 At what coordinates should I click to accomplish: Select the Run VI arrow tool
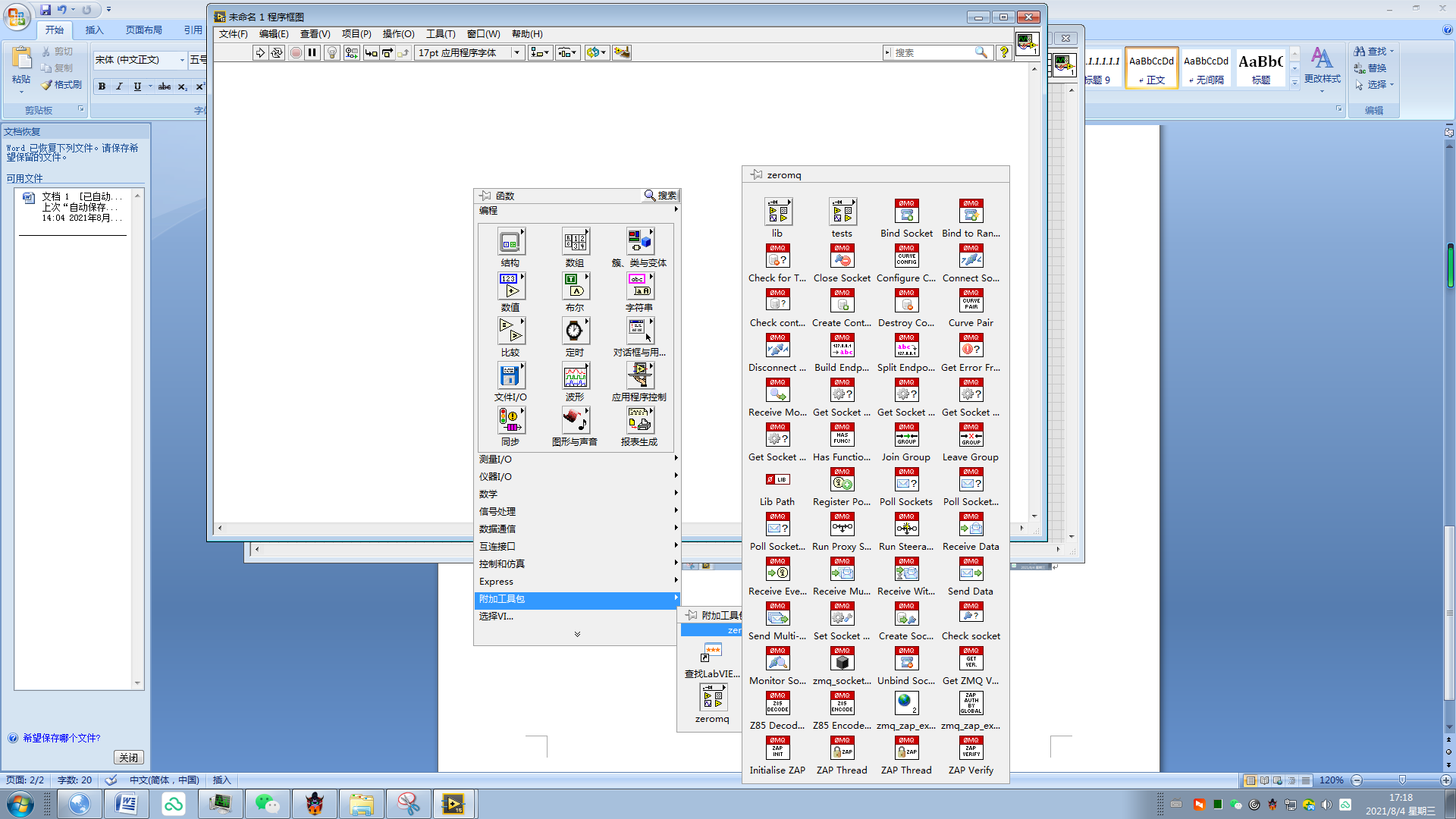click(x=261, y=52)
